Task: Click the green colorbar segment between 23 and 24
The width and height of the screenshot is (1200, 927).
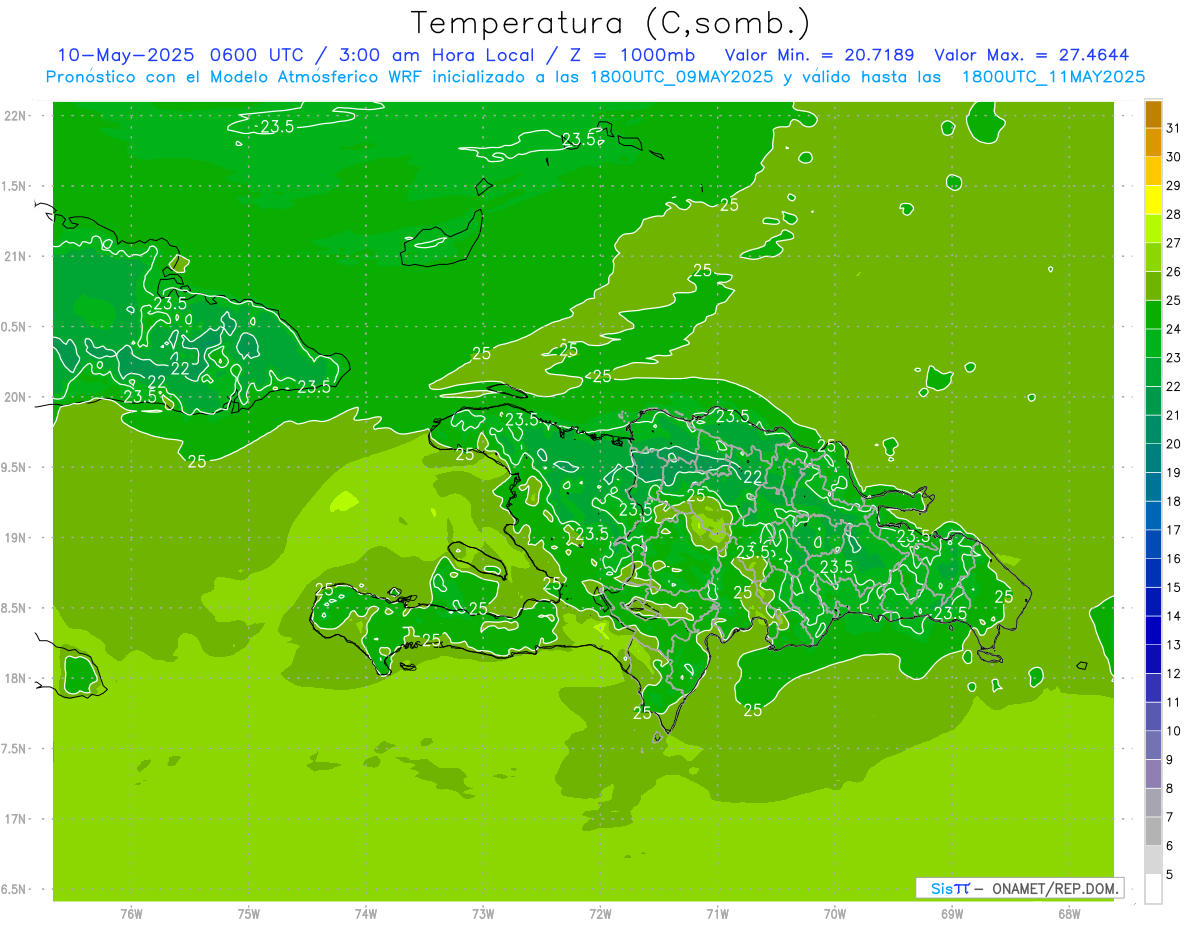Action: [x=1153, y=344]
